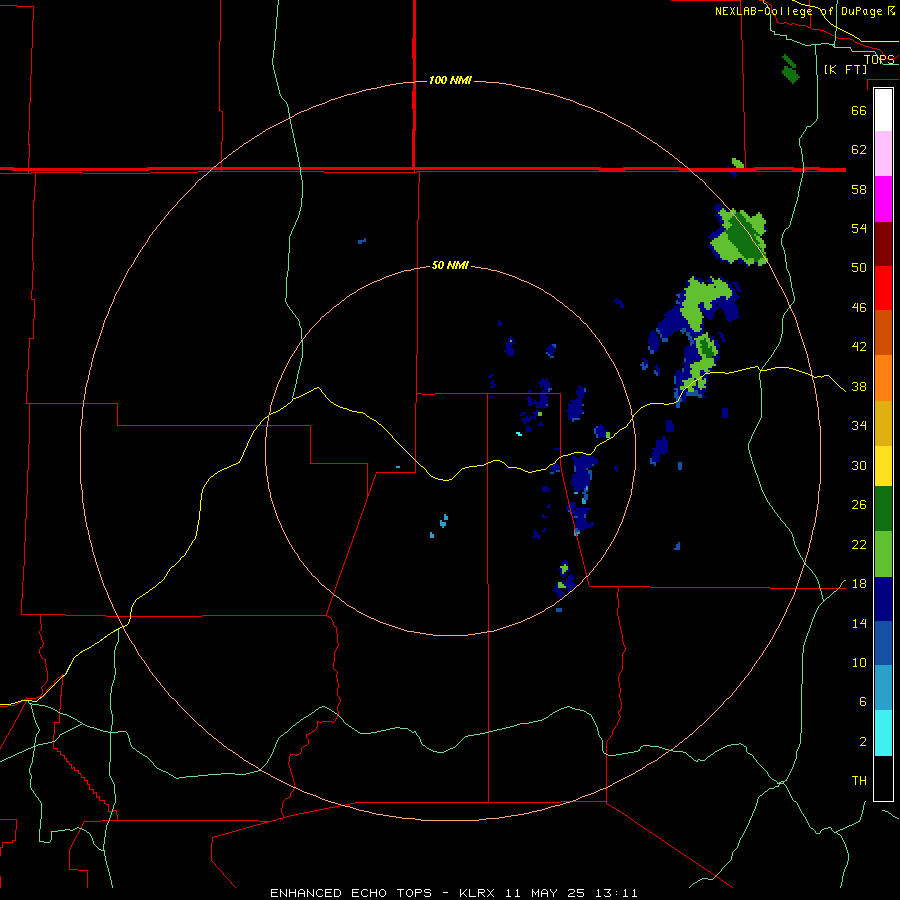Viewport: 900px width, 900px height.
Task: Click the "2" legend value
Action: pos(863,742)
